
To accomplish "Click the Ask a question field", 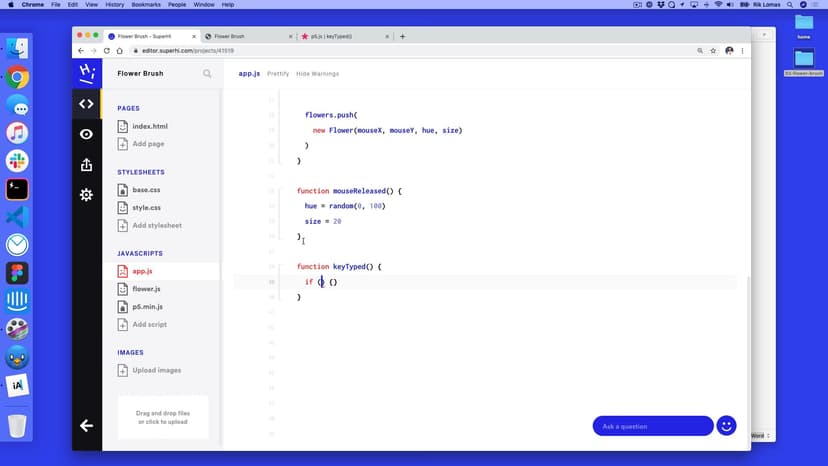I will point(652,426).
